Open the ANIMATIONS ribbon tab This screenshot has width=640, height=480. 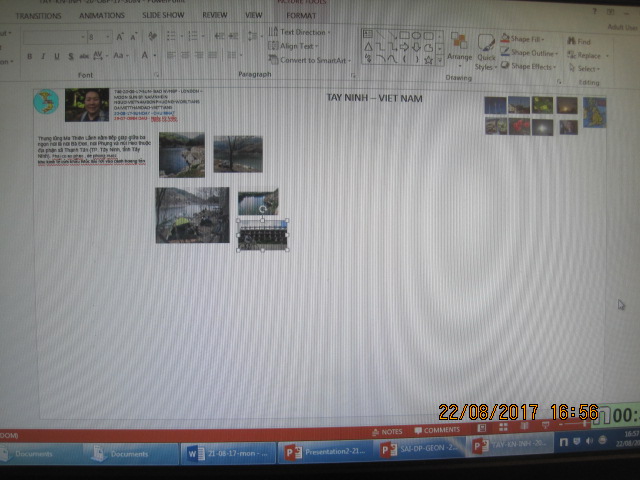coord(102,16)
